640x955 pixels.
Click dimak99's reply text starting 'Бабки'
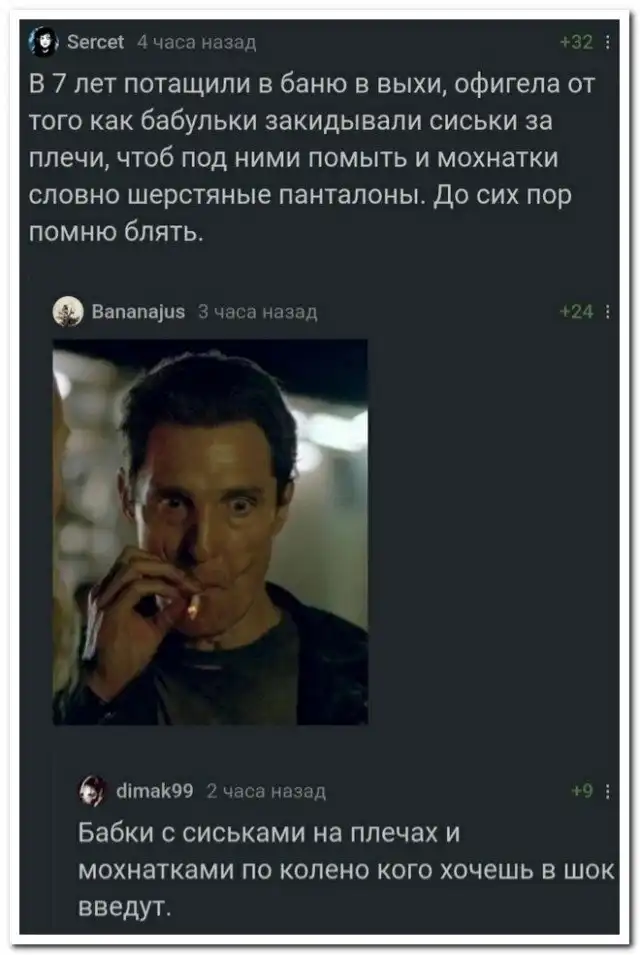coord(346,870)
